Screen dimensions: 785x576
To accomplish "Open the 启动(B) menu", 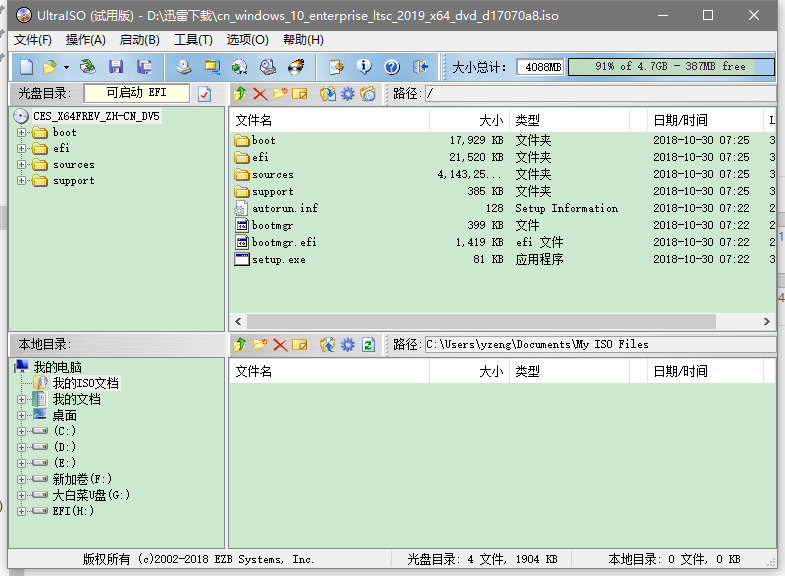I will point(140,40).
